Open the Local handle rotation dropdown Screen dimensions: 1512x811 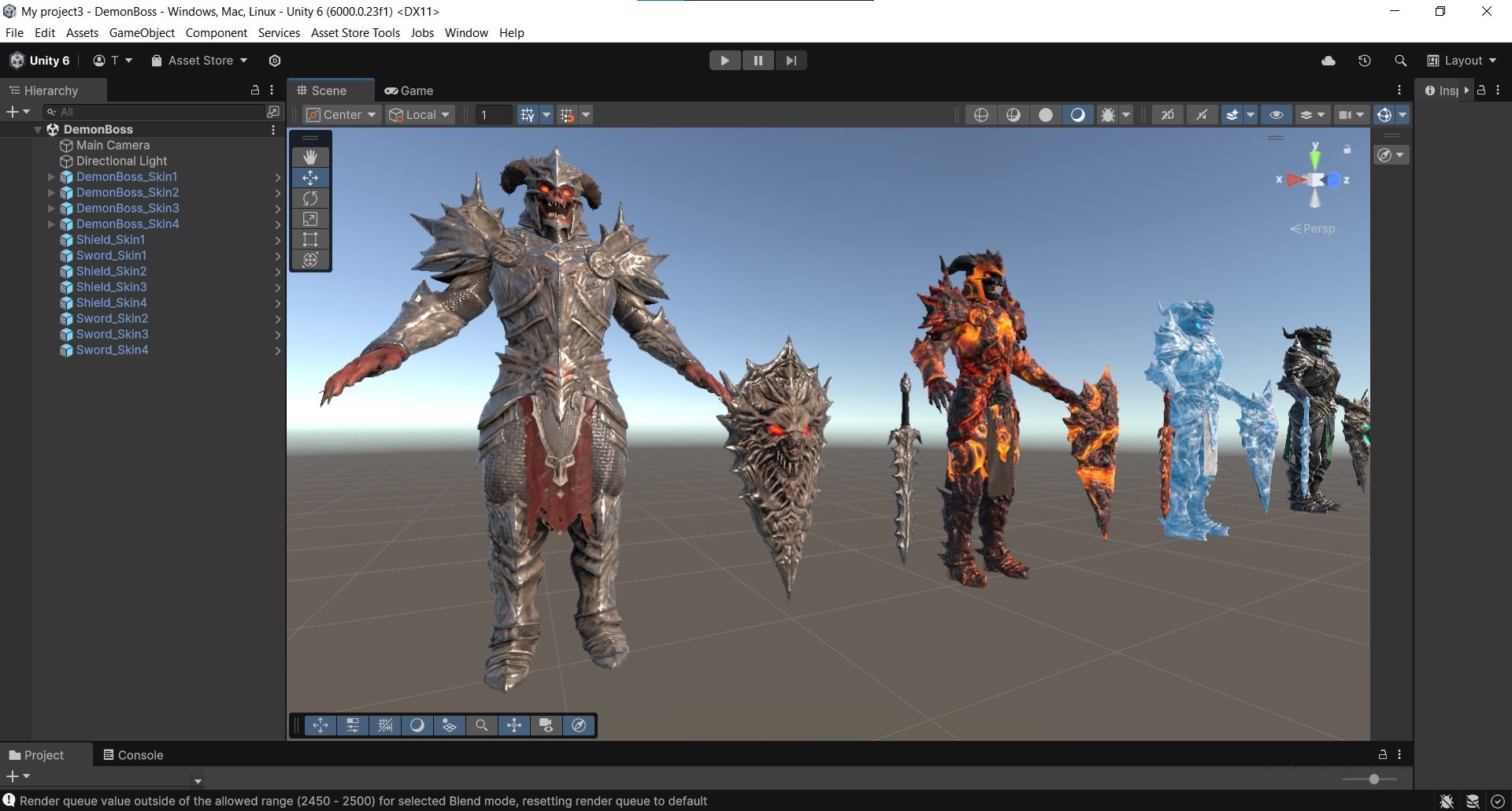pos(420,115)
